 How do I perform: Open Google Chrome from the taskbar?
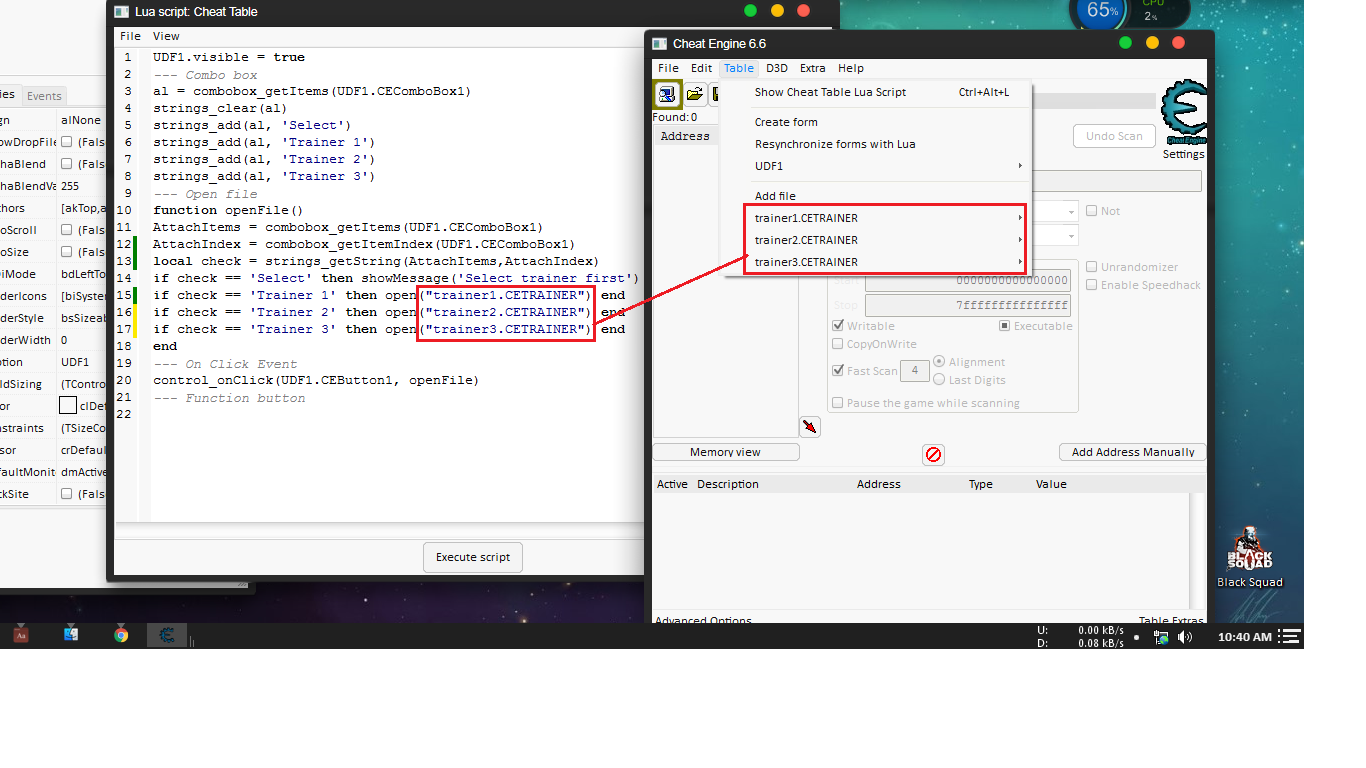coord(121,634)
